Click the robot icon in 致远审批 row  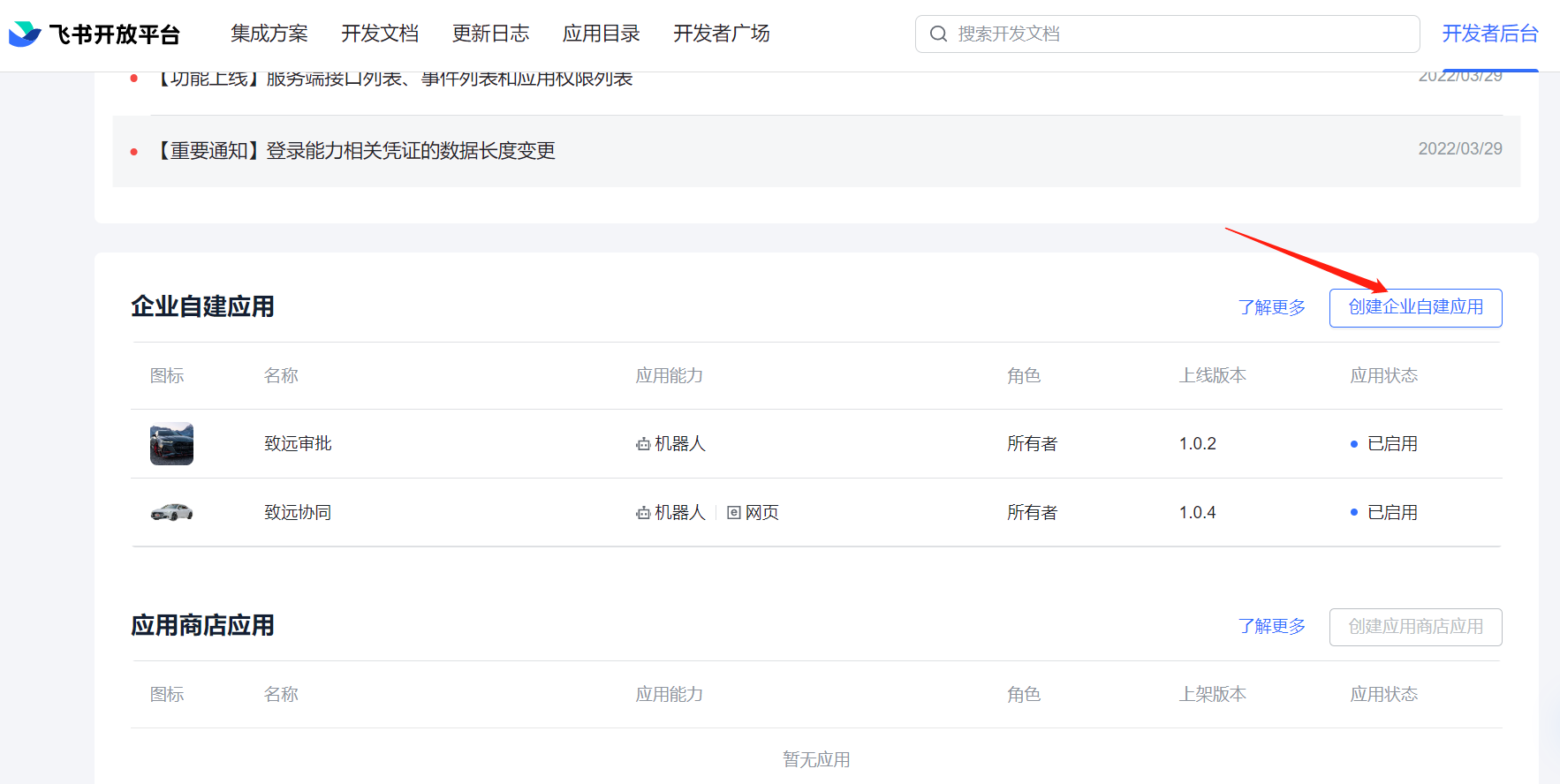click(x=643, y=444)
